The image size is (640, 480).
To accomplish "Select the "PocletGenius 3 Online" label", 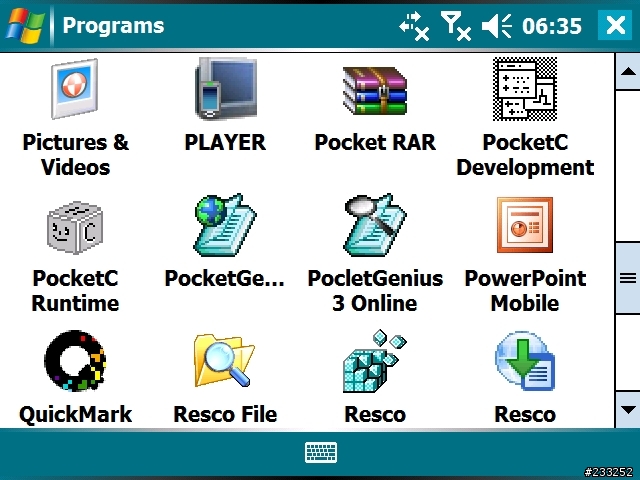I will [x=375, y=291].
